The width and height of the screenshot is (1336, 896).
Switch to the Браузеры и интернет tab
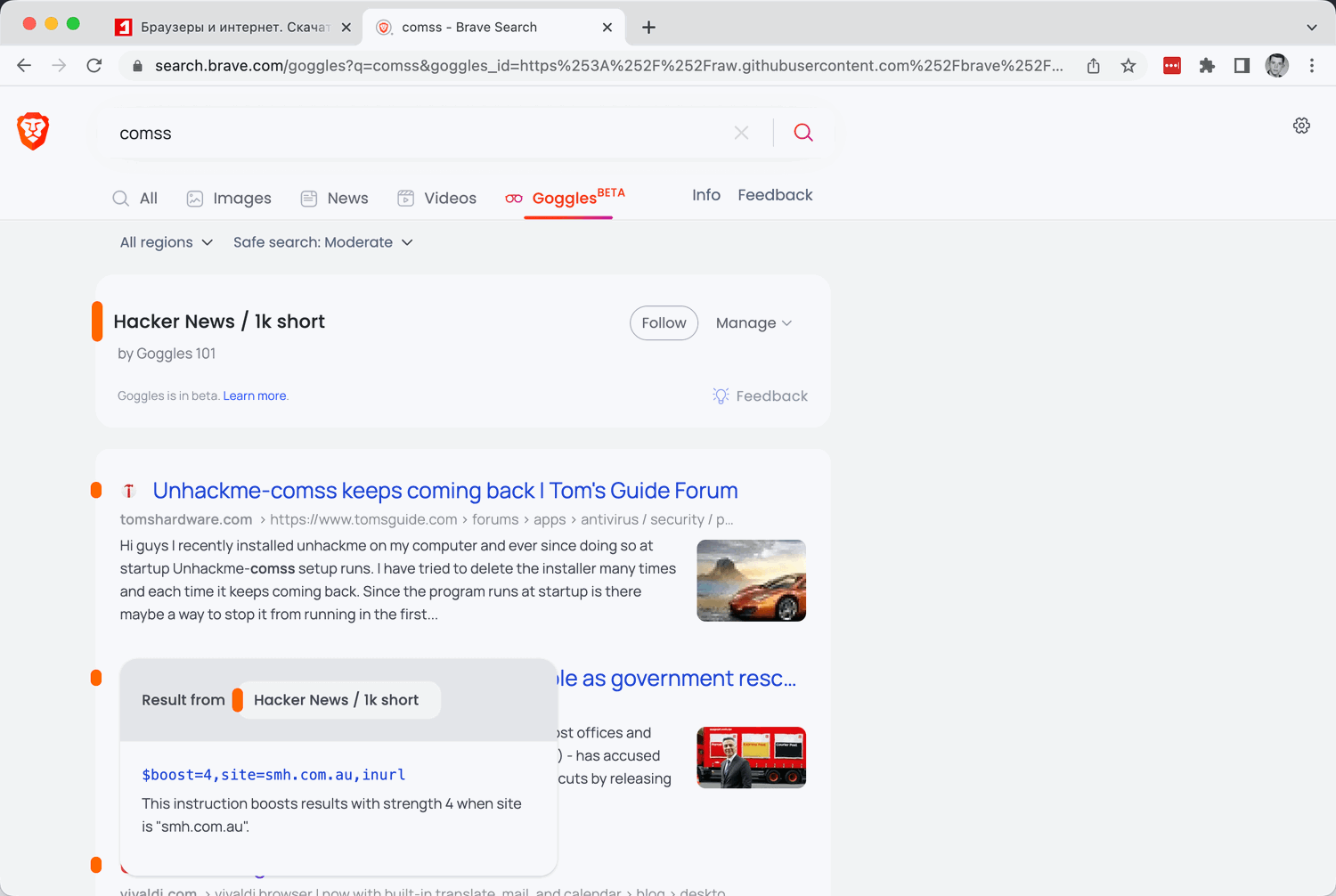233,27
